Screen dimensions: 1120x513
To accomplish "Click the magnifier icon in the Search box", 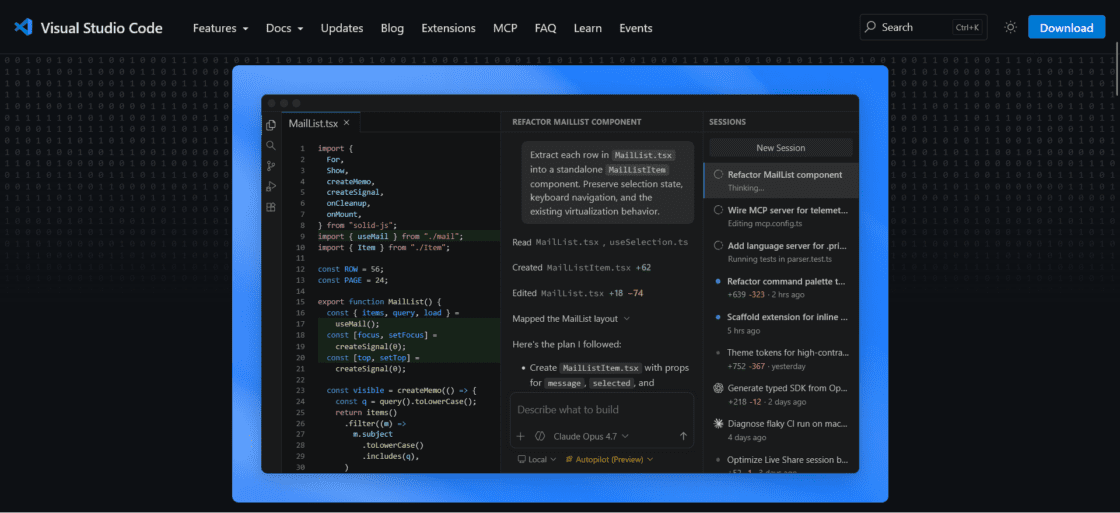I will tap(870, 27).
